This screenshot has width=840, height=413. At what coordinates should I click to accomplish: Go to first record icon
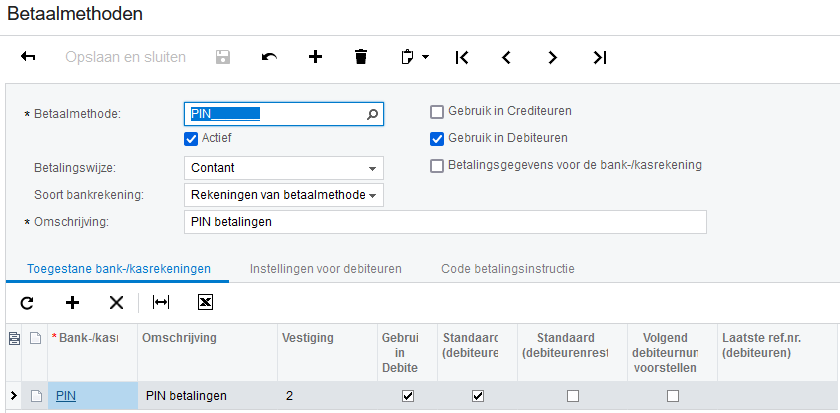[x=461, y=57]
